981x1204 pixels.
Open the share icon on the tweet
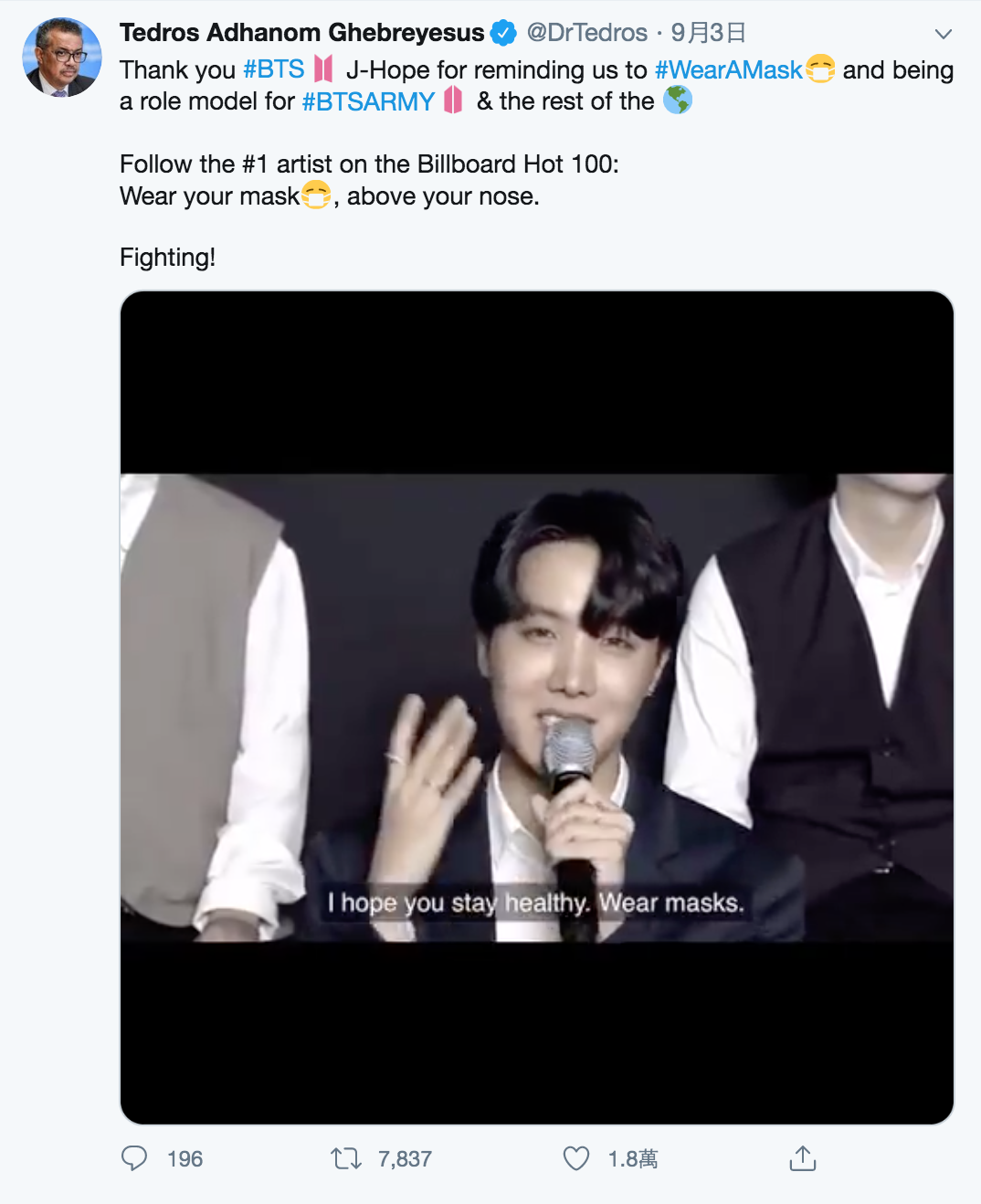point(804,1158)
